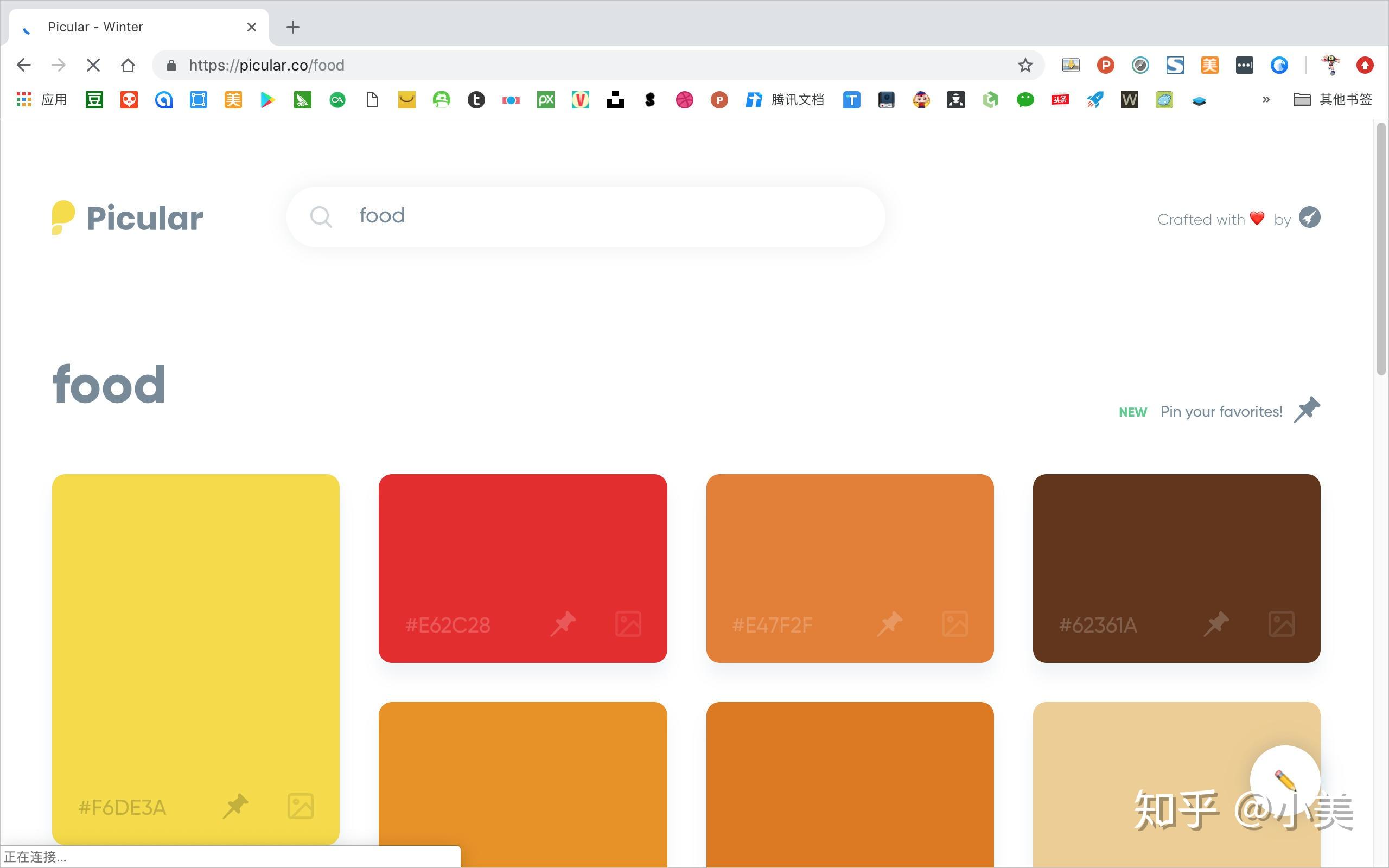The width and height of the screenshot is (1389, 868).
Task: Open the orange 美 extension icon
Action: click(1209, 66)
